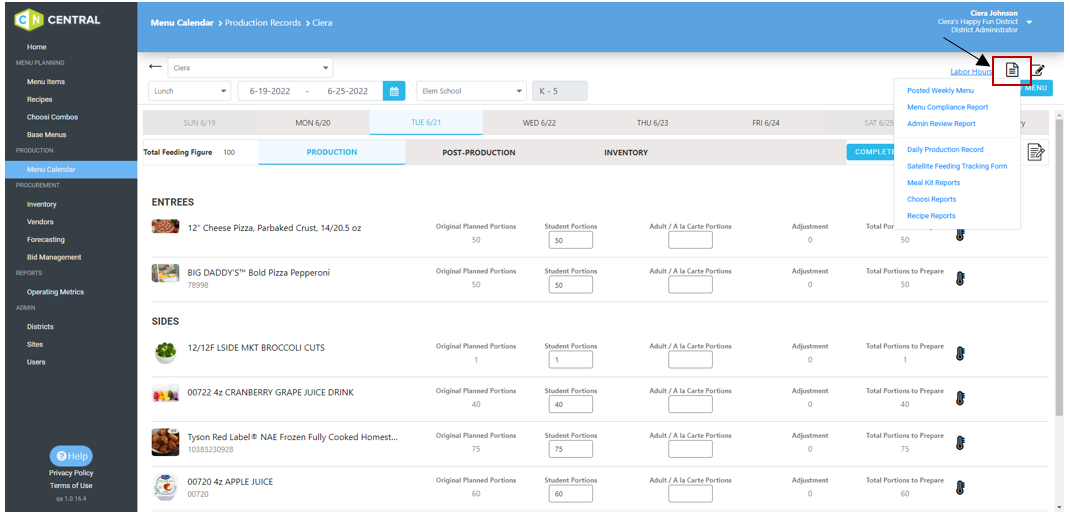
Task: Click the edit pencil icon near Labor Hours
Action: pyautogui.click(x=1039, y=70)
